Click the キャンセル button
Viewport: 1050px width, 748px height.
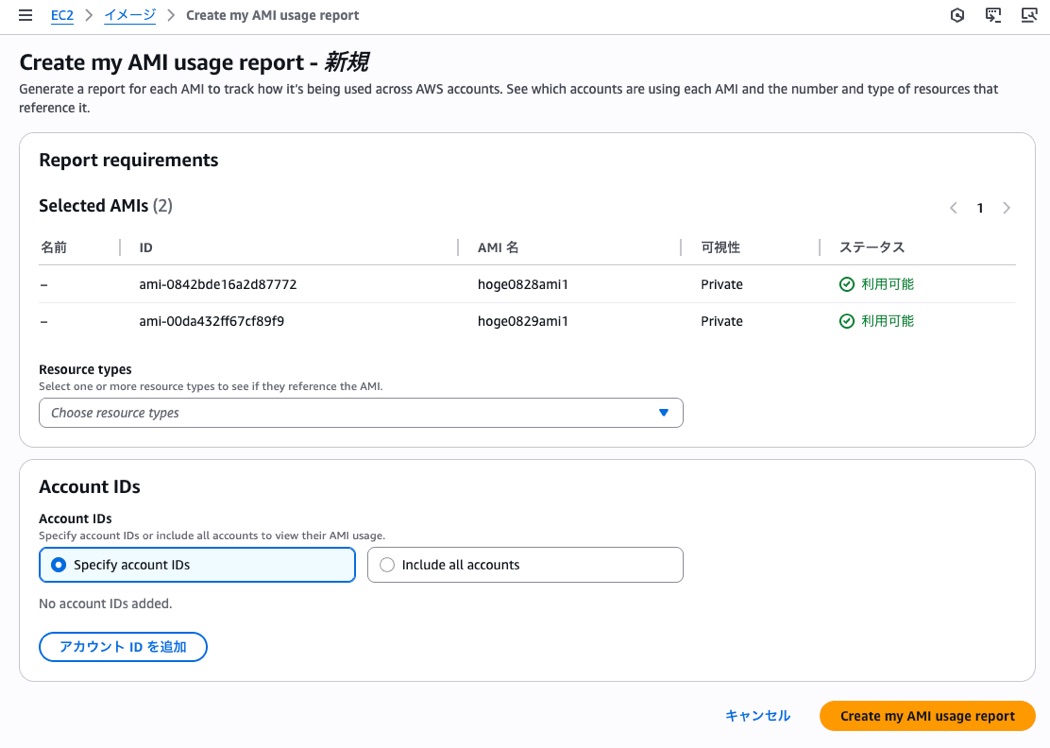point(758,716)
